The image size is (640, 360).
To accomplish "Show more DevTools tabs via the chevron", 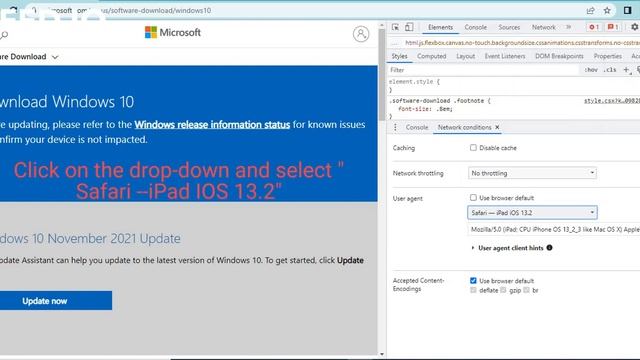I will tap(568, 27).
